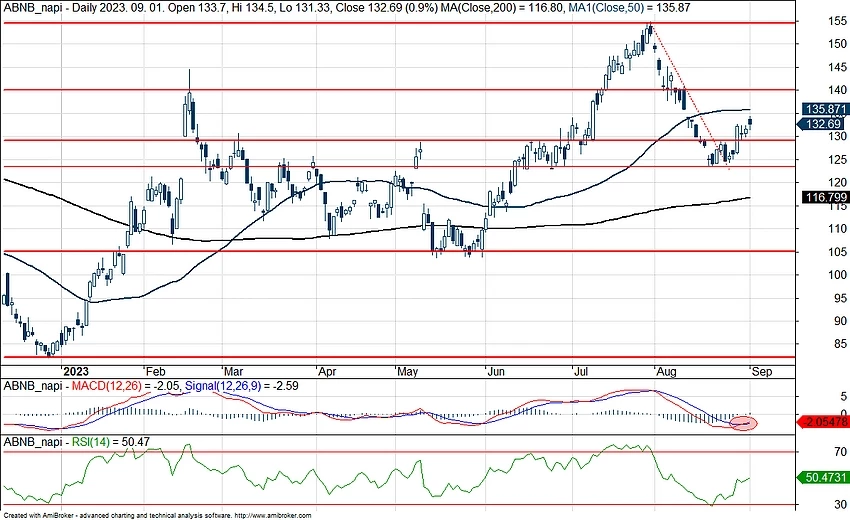Click the 100 price axis label
This screenshot has width=850, height=520.
pos(838,275)
